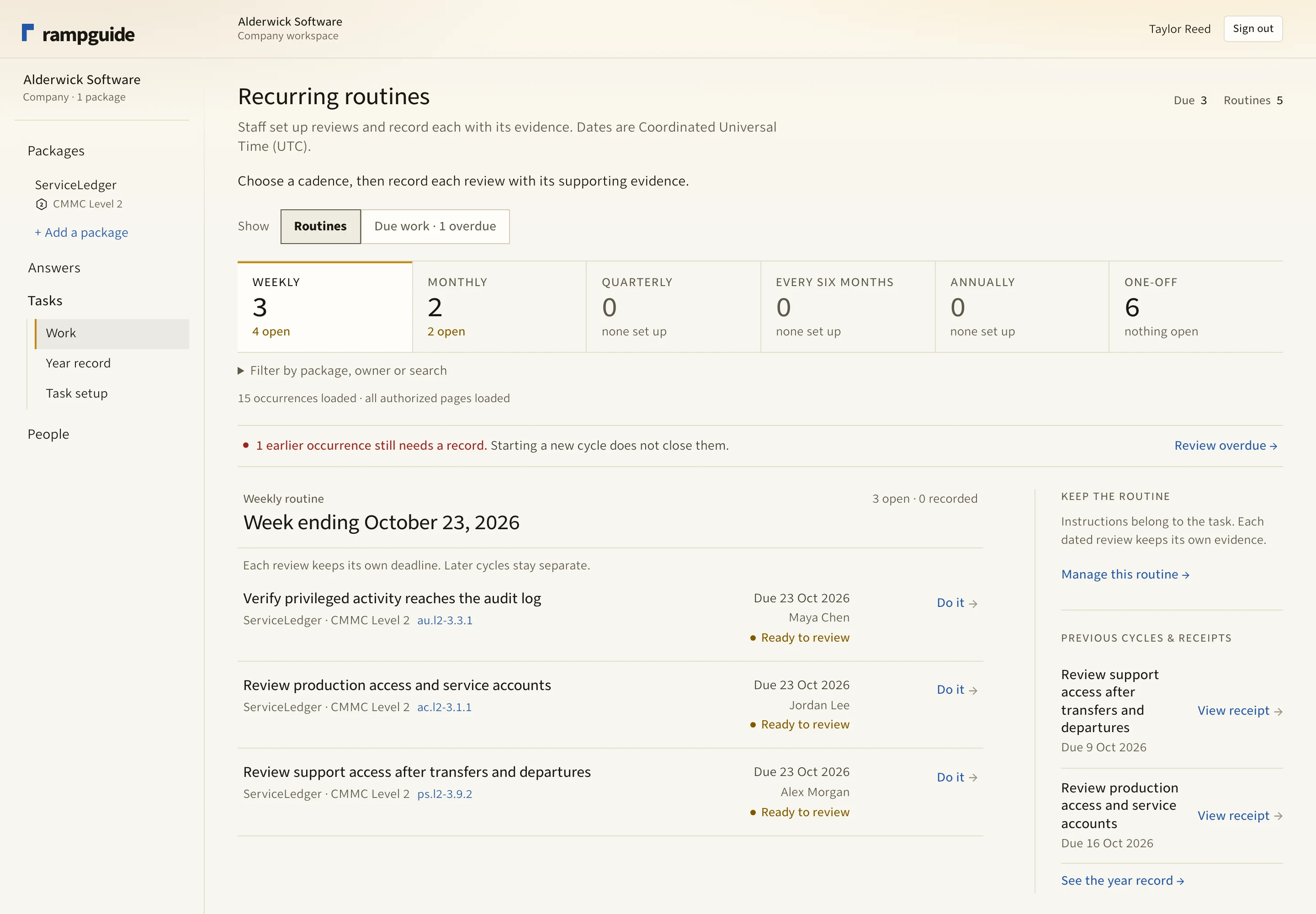Image resolution: width=1316 pixels, height=914 pixels.
Task: Open Year record under Tasks
Action: coord(78,363)
